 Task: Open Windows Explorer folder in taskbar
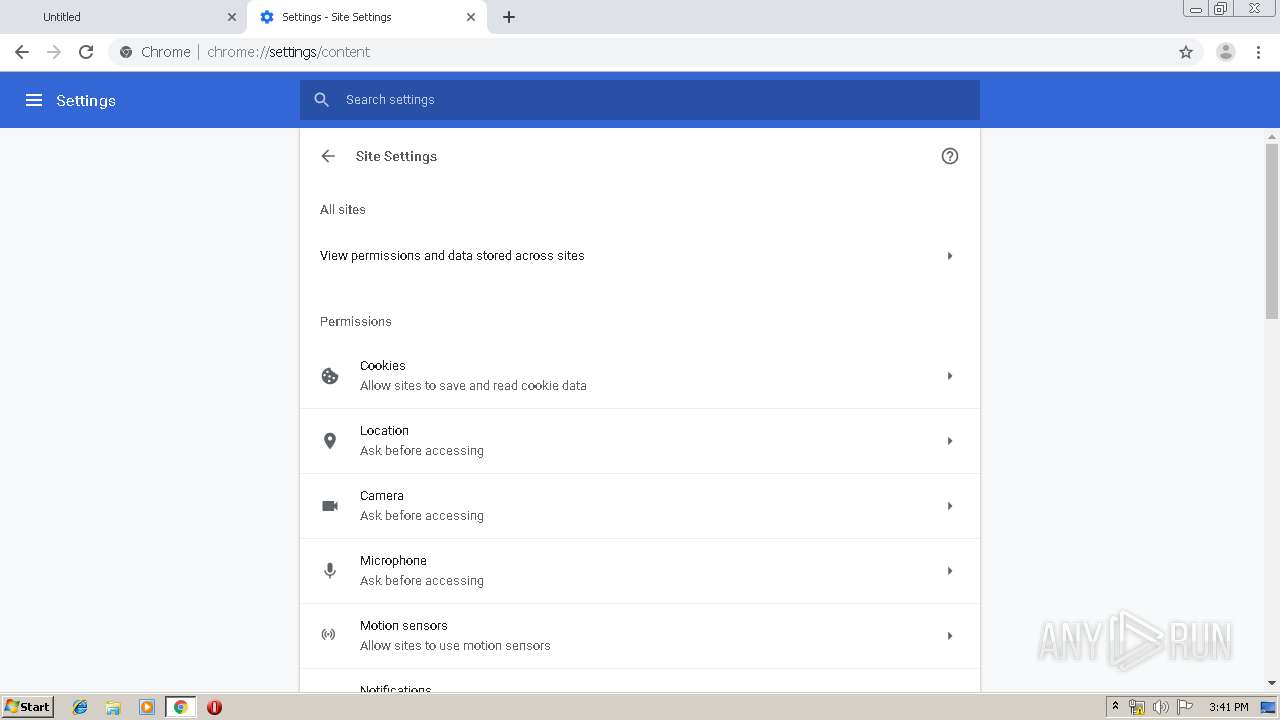pos(113,707)
